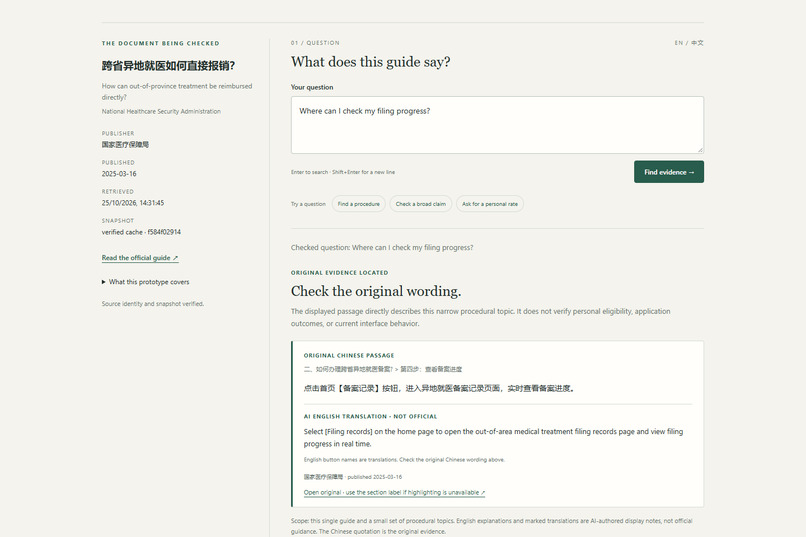Select the original Chinese passage sentence
Viewport: 806px width, 537px height.
click(439, 388)
